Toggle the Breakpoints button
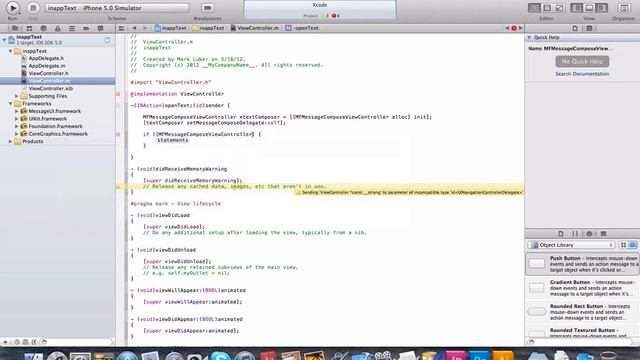Image resolution: width=640 pixels, height=360 pixels. click(x=208, y=8)
